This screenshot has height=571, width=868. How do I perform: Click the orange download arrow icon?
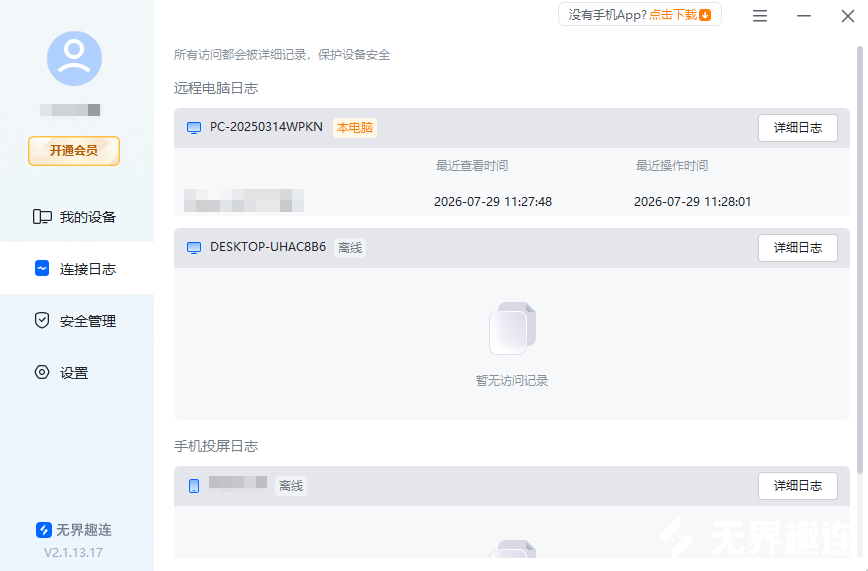[x=705, y=15]
